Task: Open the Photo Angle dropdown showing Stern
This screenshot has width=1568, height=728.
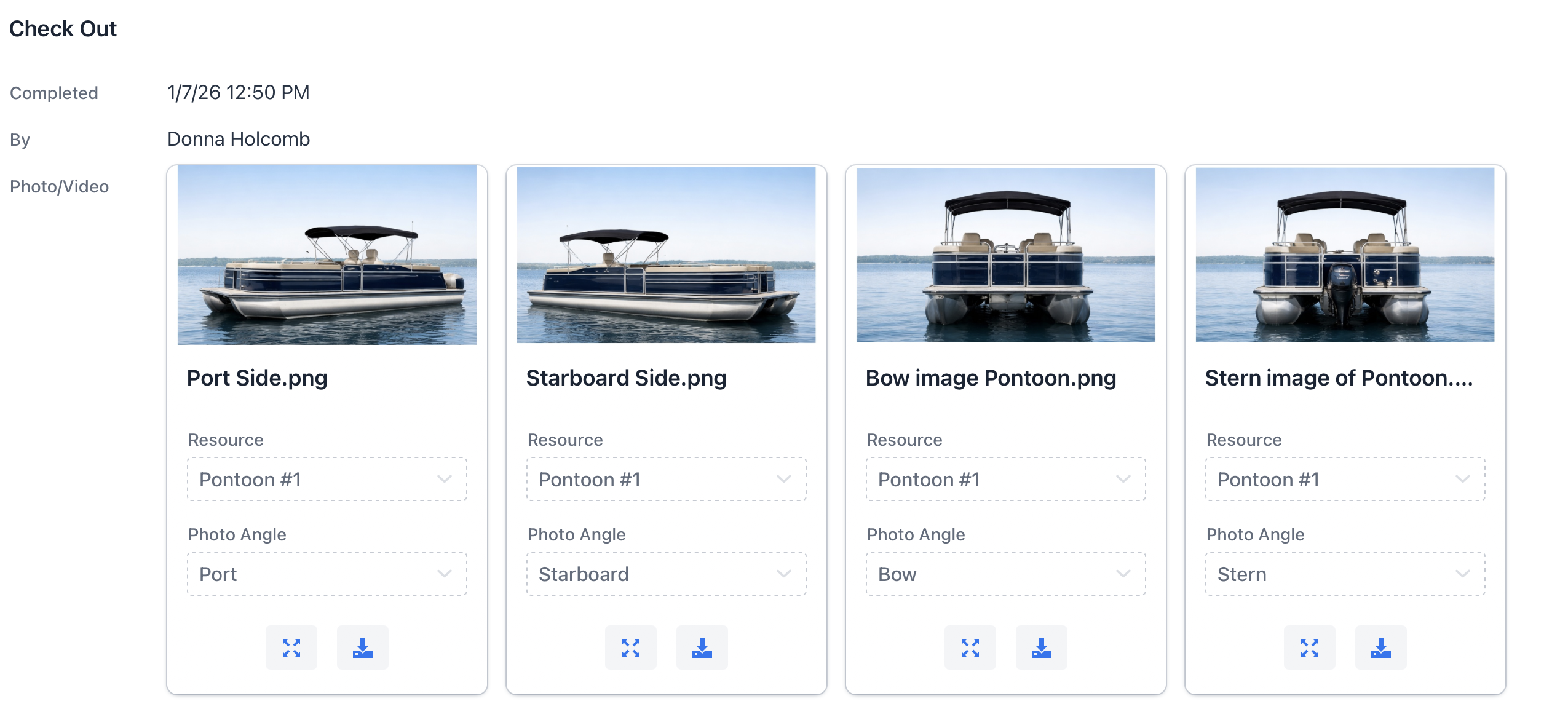Action: coord(1344,574)
